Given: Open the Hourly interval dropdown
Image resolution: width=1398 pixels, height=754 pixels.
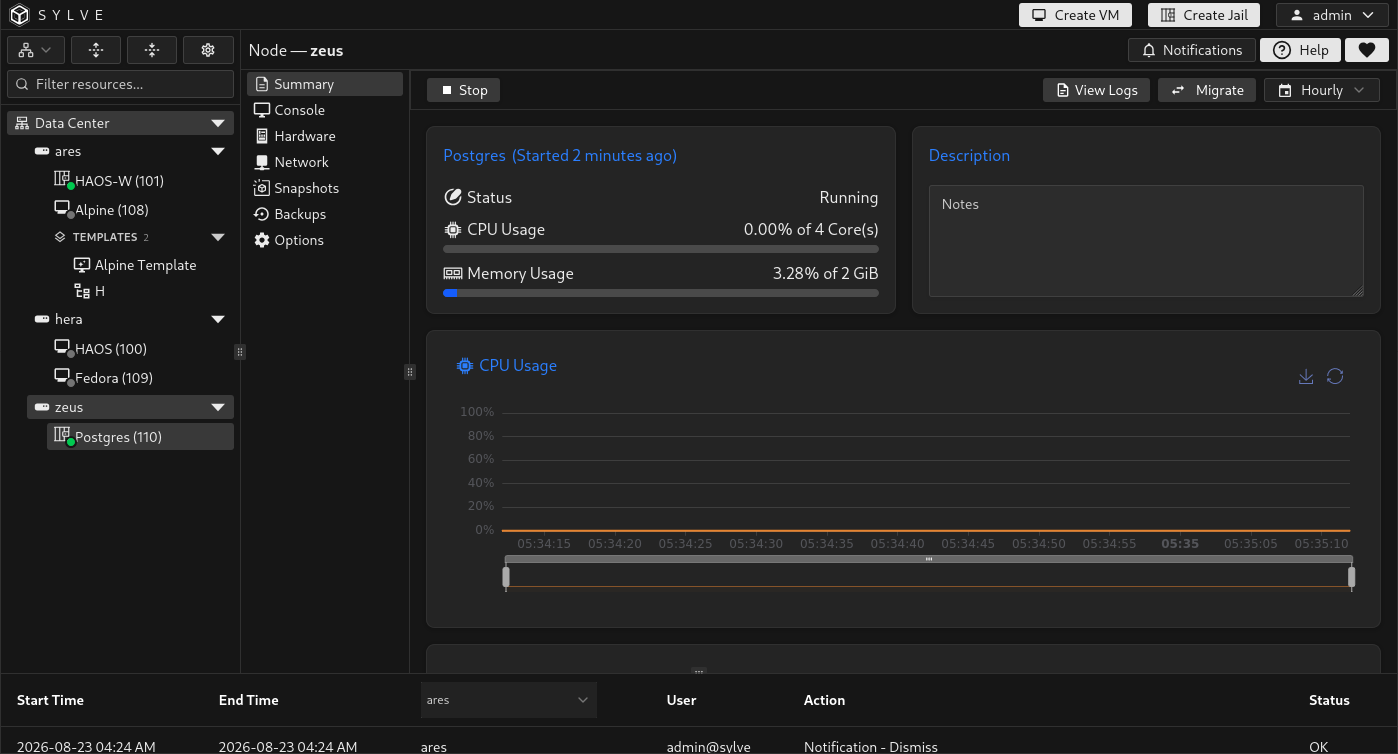Looking at the screenshot, I should click(1321, 90).
